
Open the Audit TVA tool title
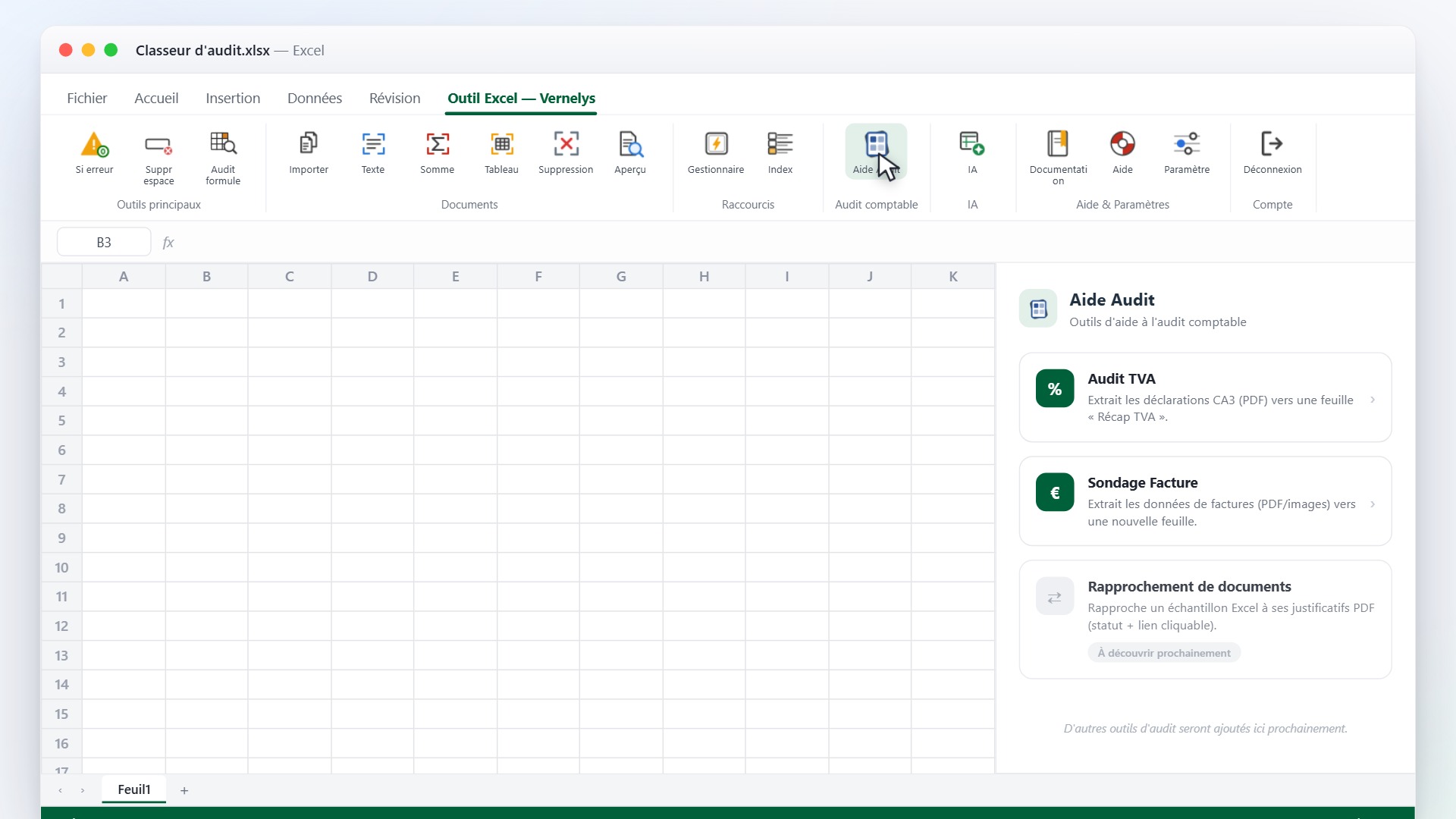click(x=1122, y=379)
